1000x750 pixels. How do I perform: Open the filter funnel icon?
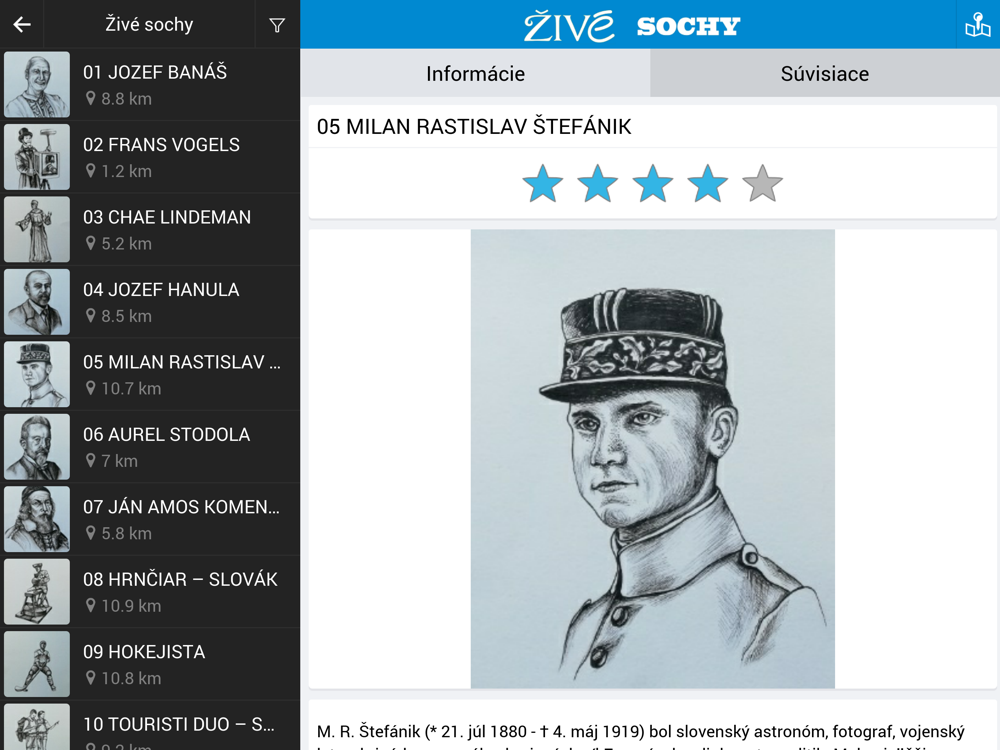click(277, 25)
